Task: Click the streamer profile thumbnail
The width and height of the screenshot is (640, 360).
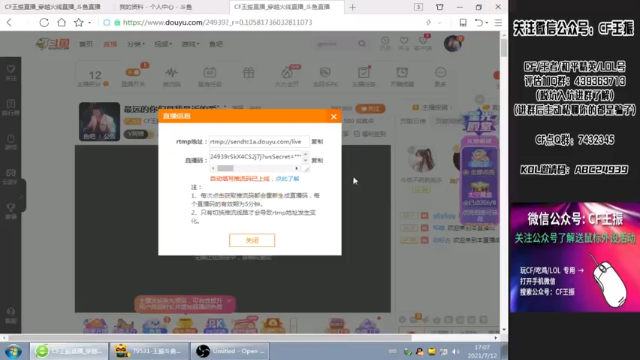Action: coord(100,122)
